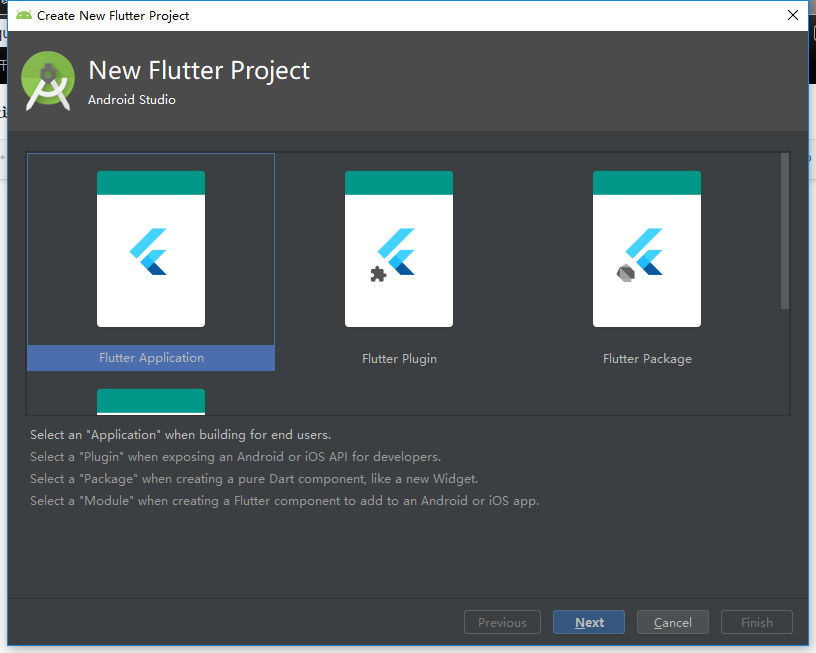Click the Flutter Plugin label
The width and height of the screenshot is (816, 653).
click(x=399, y=358)
